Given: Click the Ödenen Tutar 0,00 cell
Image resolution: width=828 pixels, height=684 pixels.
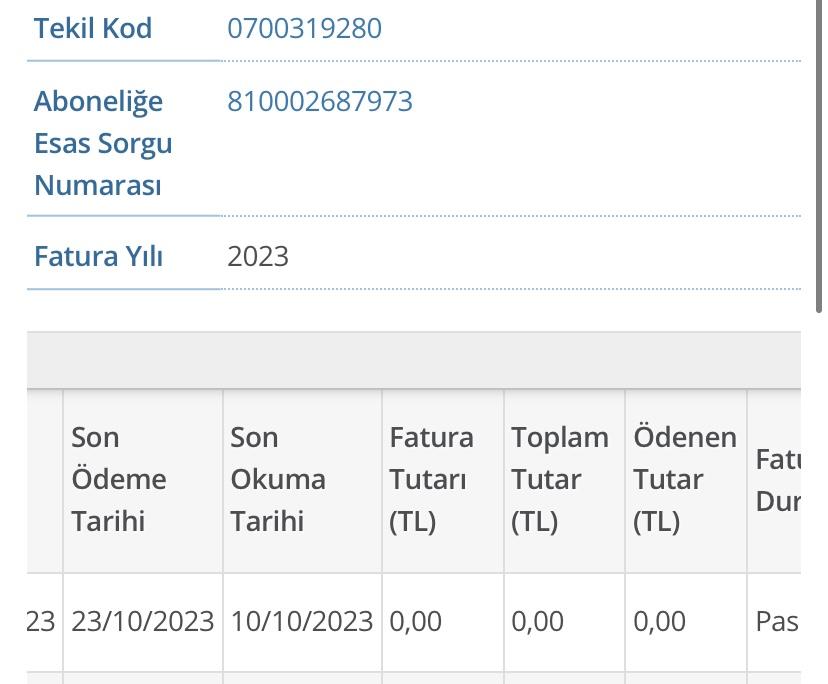Looking at the screenshot, I should click(686, 621).
